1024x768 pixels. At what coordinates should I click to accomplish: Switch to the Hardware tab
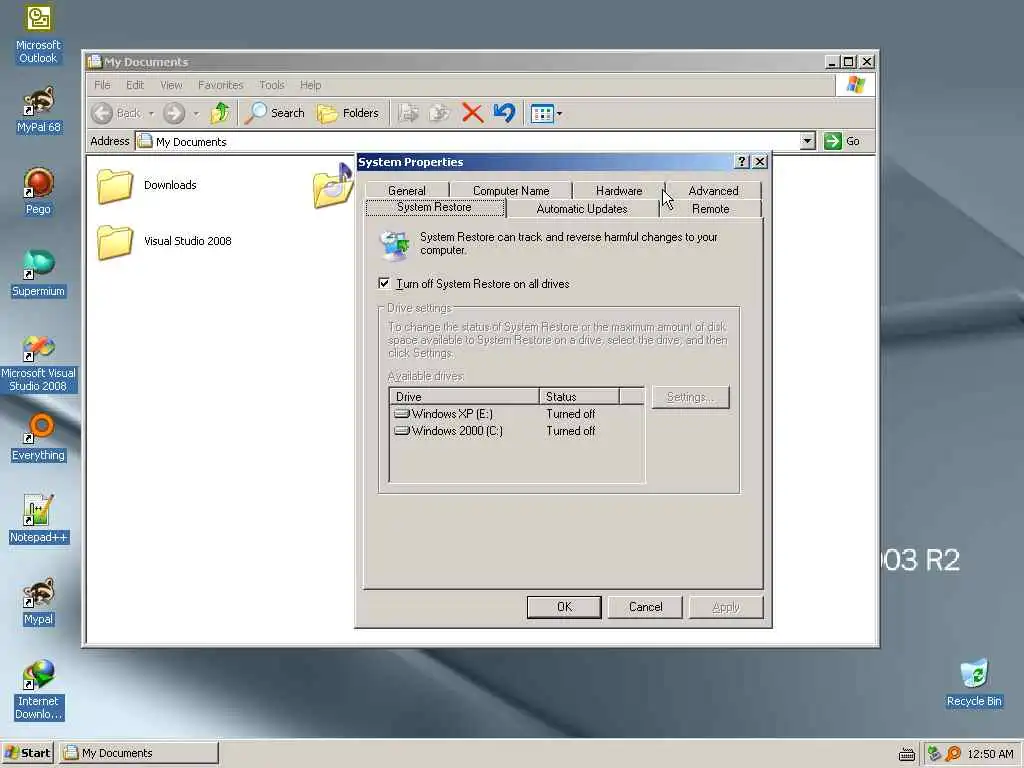(619, 190)
